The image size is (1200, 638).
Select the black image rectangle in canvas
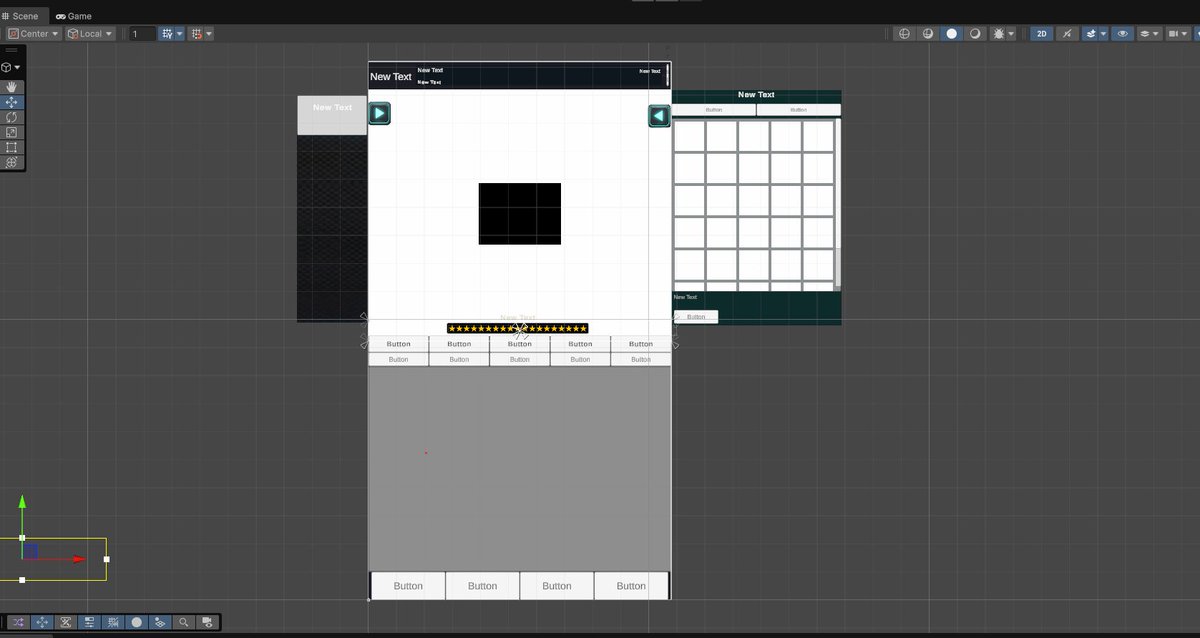point(520,213)
